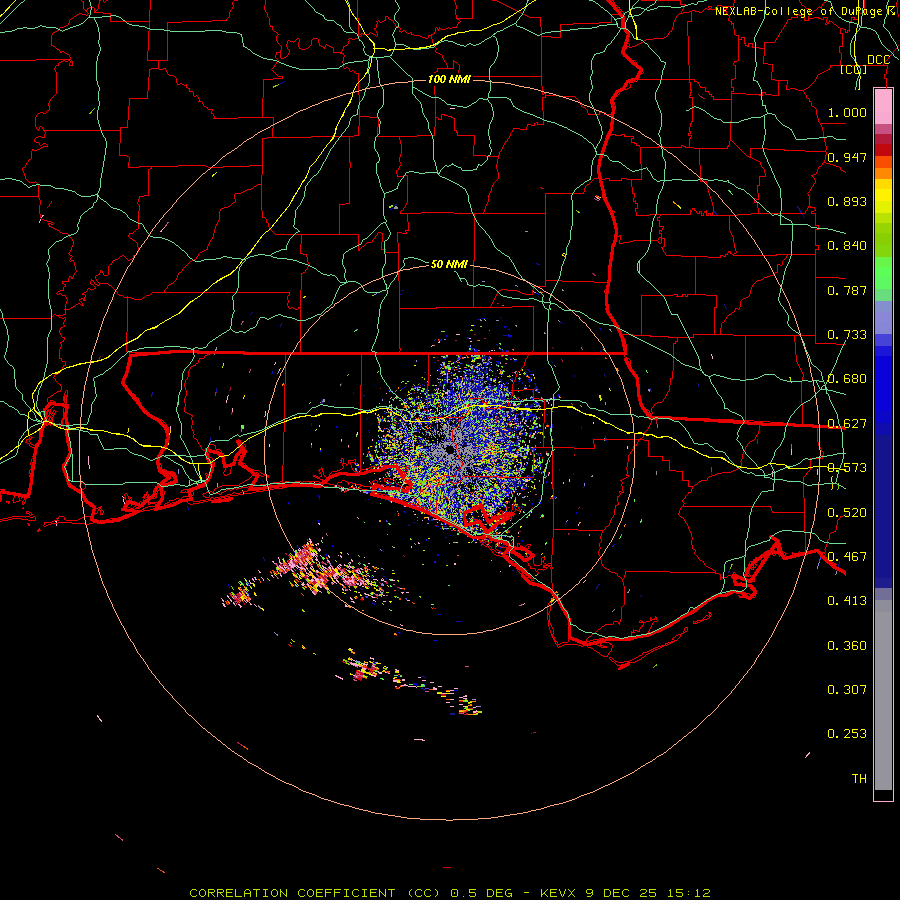
Task: Pick the pink top segment of color bar
Action: click(883, 107)
